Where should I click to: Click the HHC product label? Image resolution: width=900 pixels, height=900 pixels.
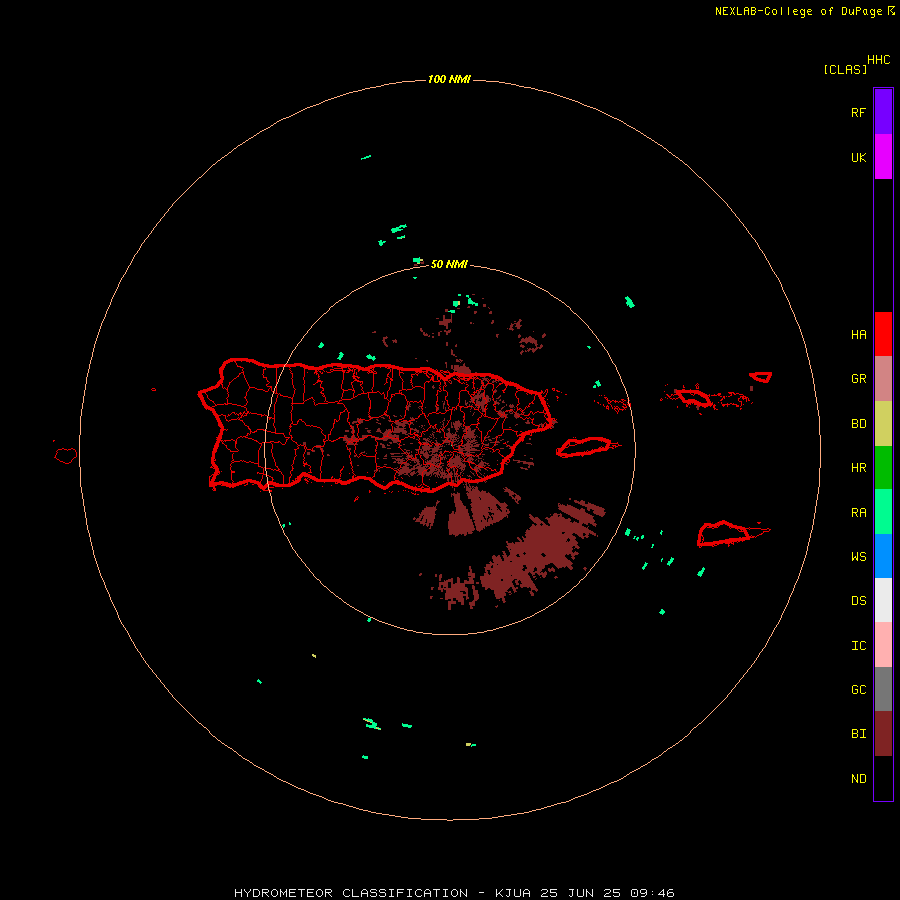(879, 59)
